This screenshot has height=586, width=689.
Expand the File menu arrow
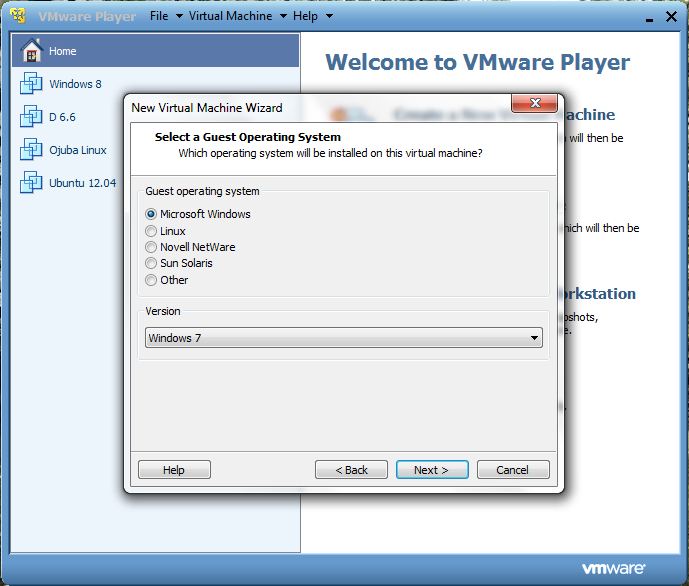click(x=179, y=16)
